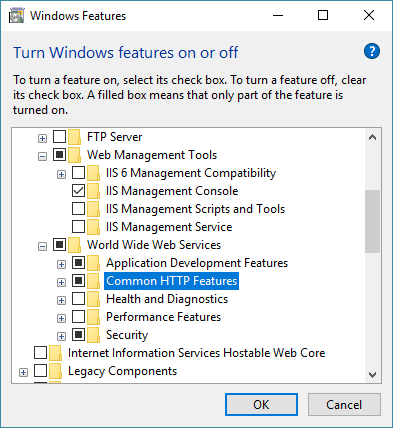Click the Windows Features title bar icon

tap(17, 16)
